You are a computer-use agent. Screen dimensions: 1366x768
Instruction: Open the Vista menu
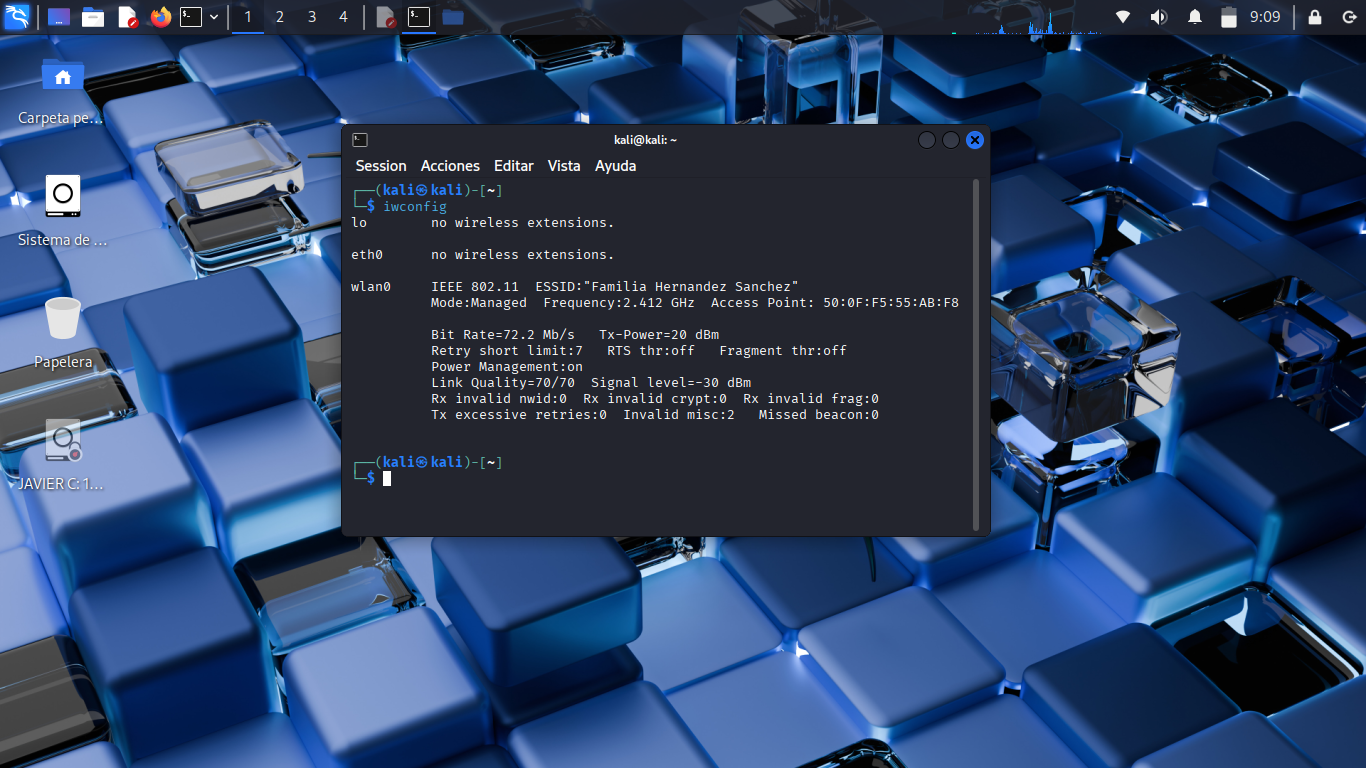pyautogui.click(x=564, y=166)
